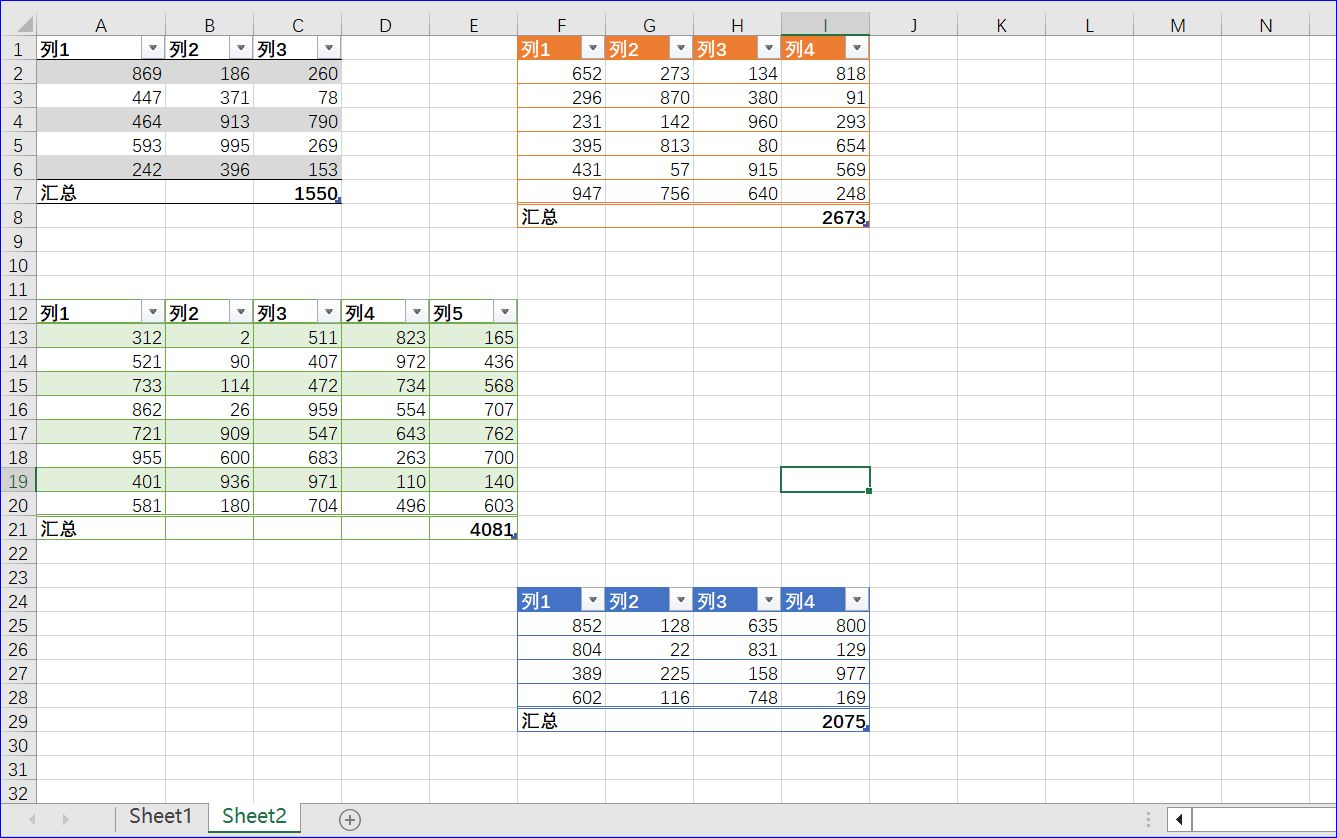The height and width of the screenshot is (838, 1337).
Task: Open filter dropdown for orange 列4 in I1
Action: 856,49
